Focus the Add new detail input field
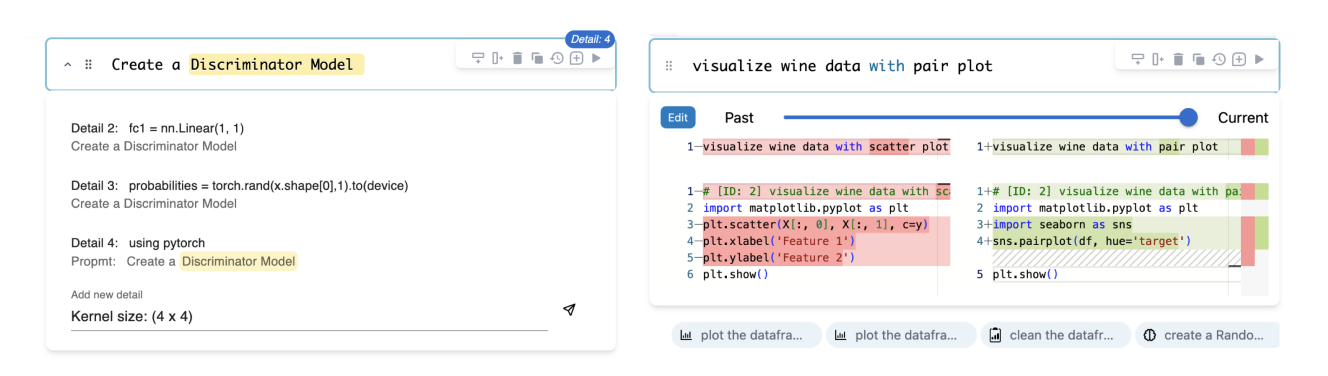Viewport: 1328px width, 376px height. [x=309, y=316]
